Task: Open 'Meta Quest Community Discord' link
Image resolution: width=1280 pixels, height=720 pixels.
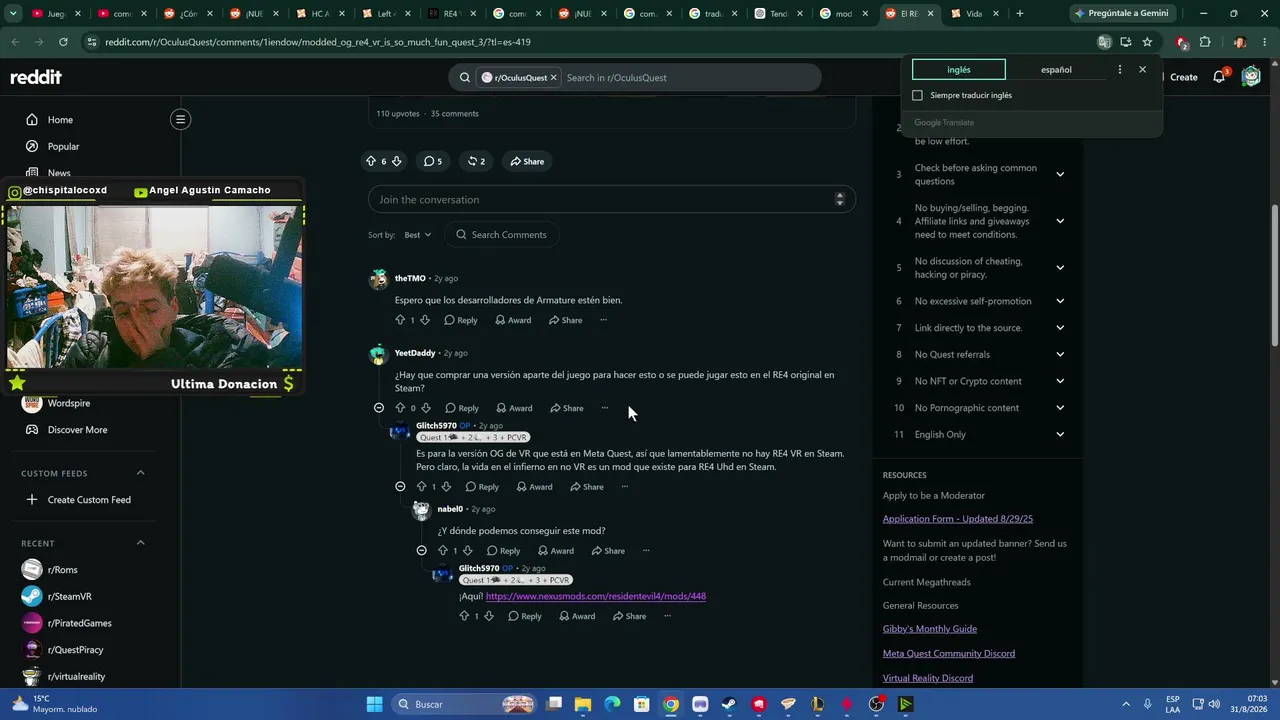Action: coord(949,654)
